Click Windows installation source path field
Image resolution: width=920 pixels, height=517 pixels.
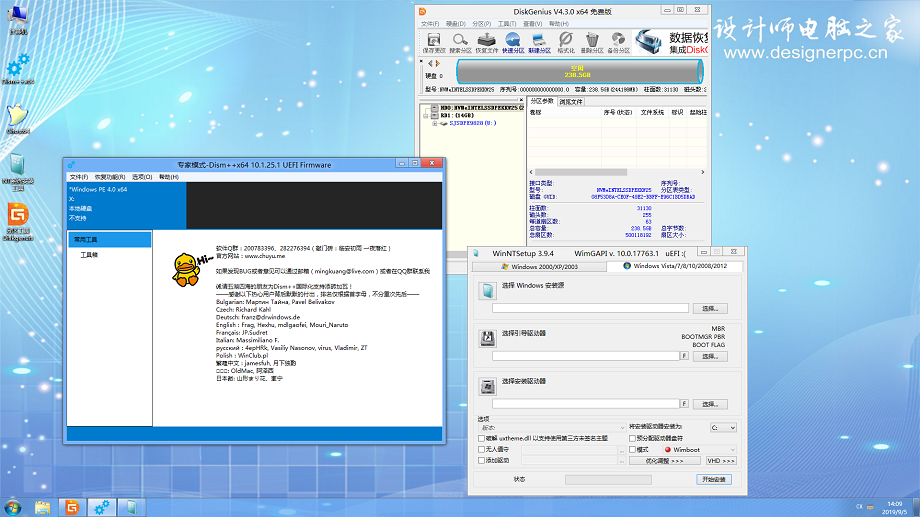pos(590,308)
